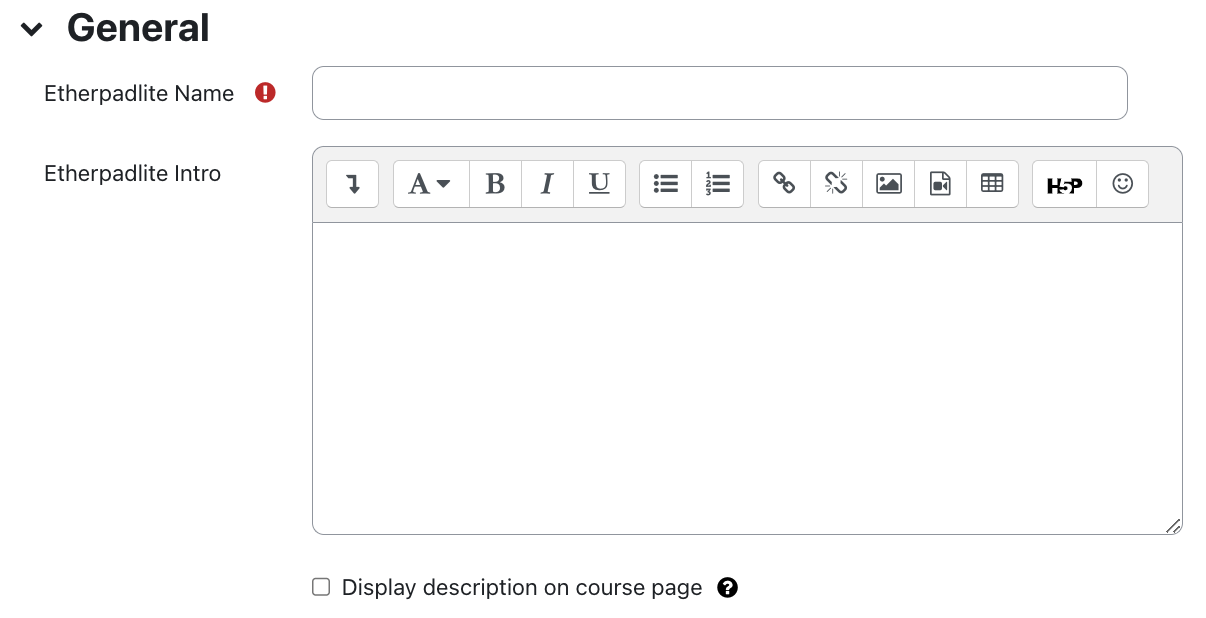1206x618 pixels.
Task: Click inside the Etherpadlite Intro text area
Action: [x=746, y=378]
